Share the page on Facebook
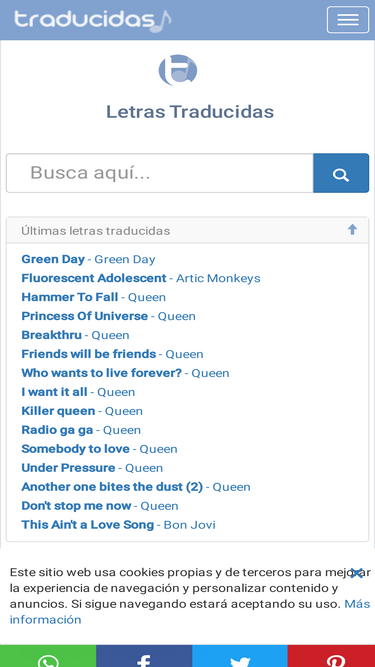The height and width of the screenshot is (667, 375). tap(144, 656)
